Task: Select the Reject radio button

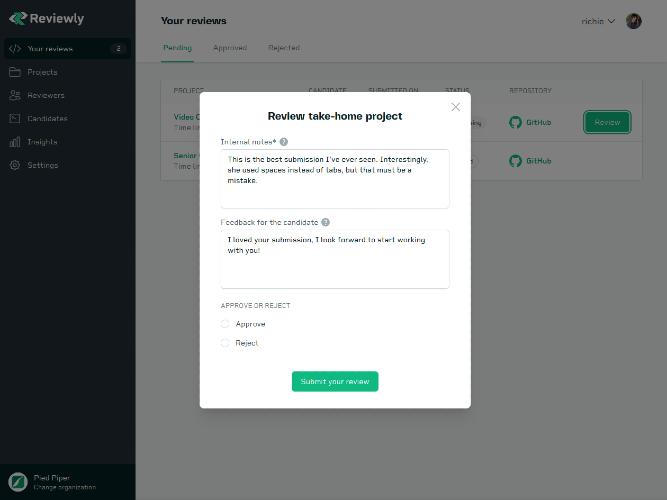Action: click(225, 343)
